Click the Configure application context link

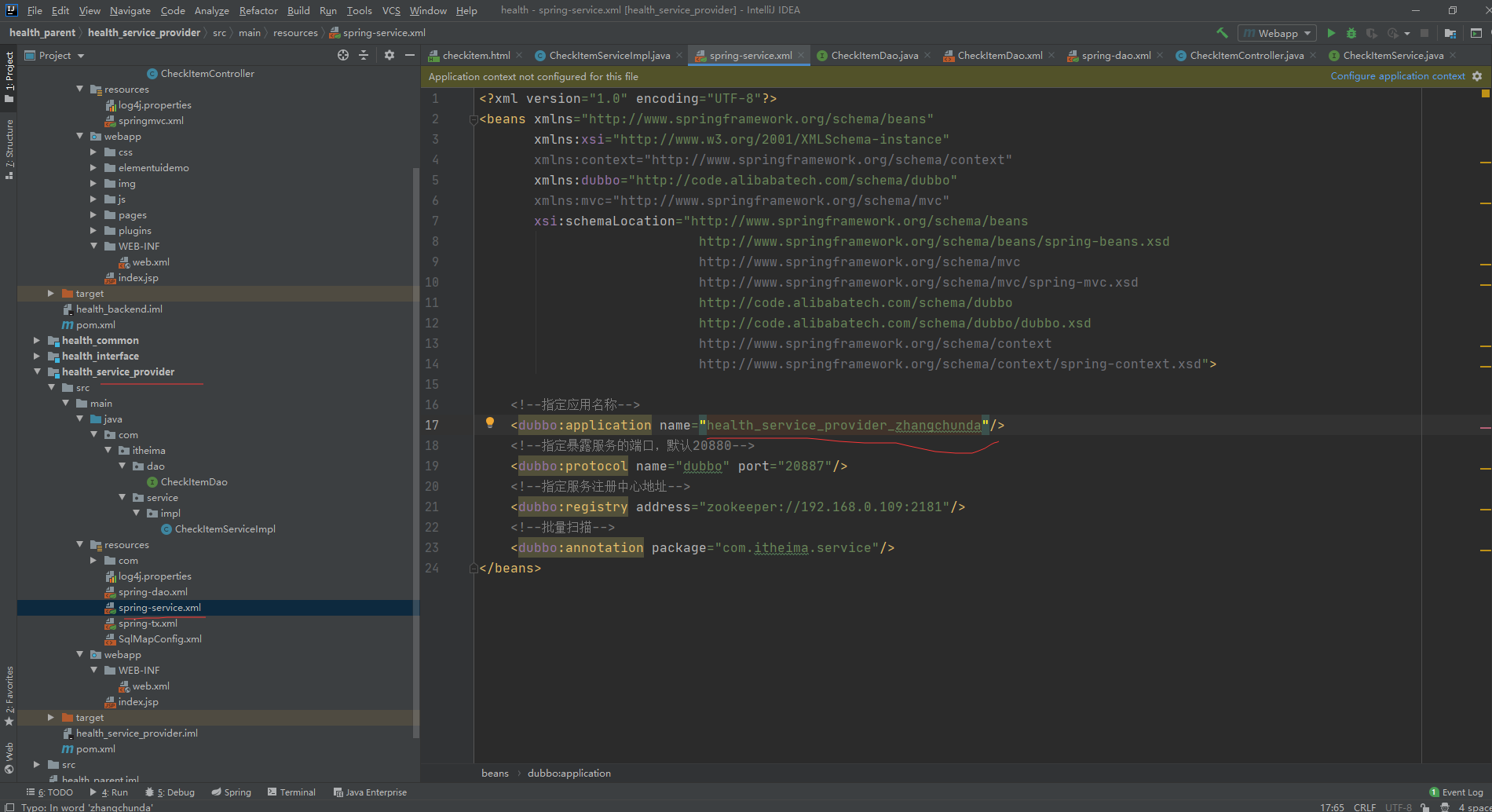[x=1397, y=76]
